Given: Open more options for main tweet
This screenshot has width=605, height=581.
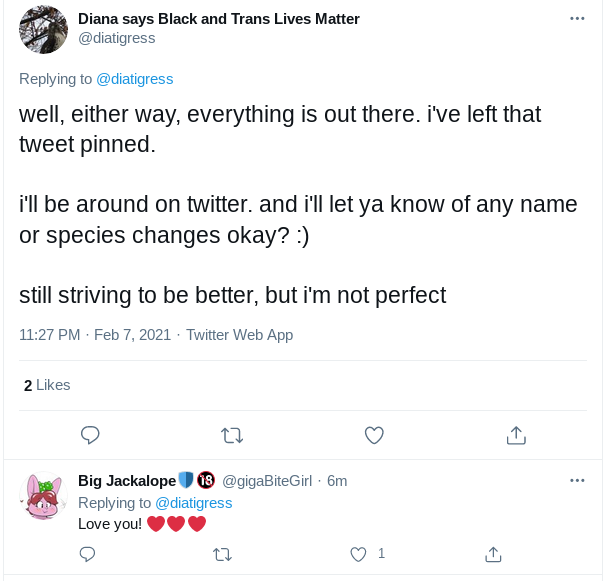Looking at the screenshot, I should click(577, 19).
